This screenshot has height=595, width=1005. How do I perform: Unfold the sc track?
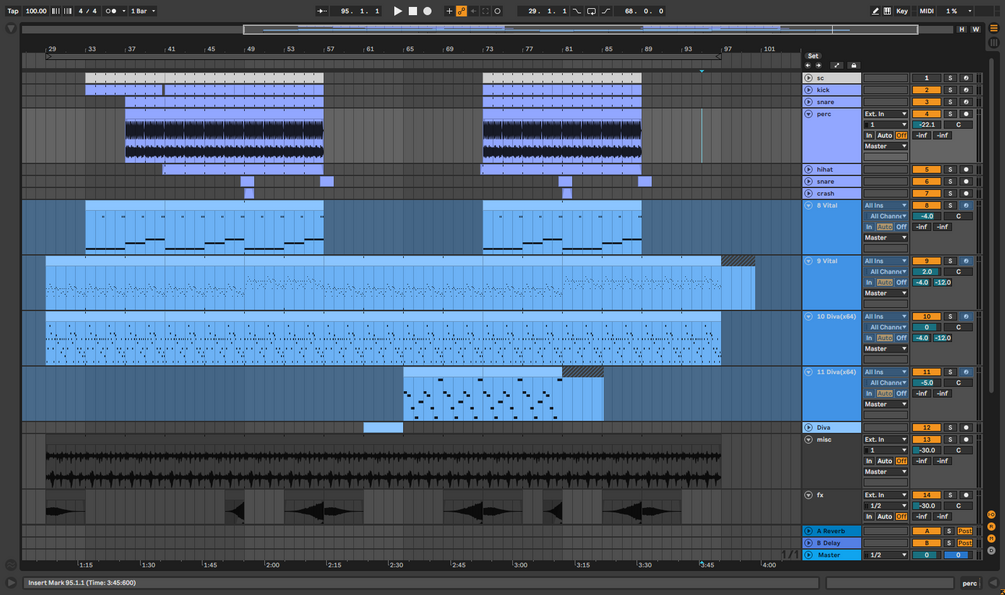pyautogui.click(x=808, y=78)
